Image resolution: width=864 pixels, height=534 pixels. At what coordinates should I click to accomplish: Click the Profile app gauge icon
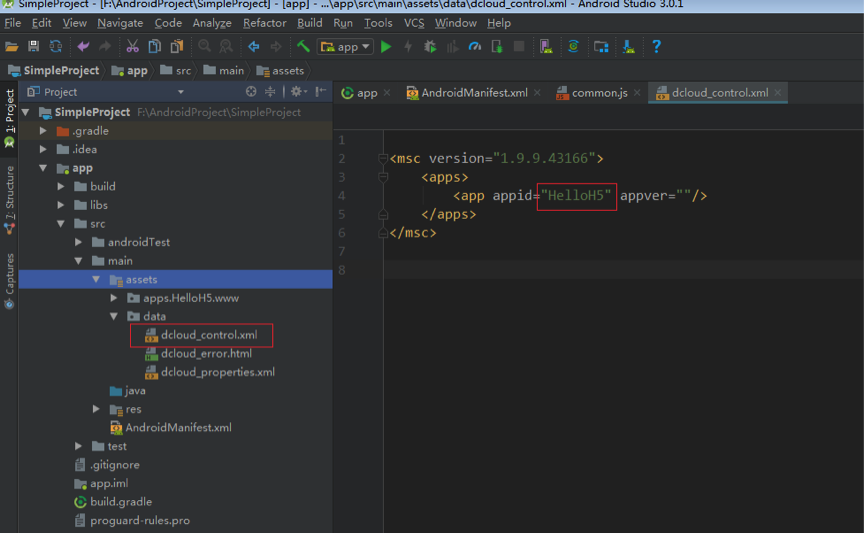point(474,47)
